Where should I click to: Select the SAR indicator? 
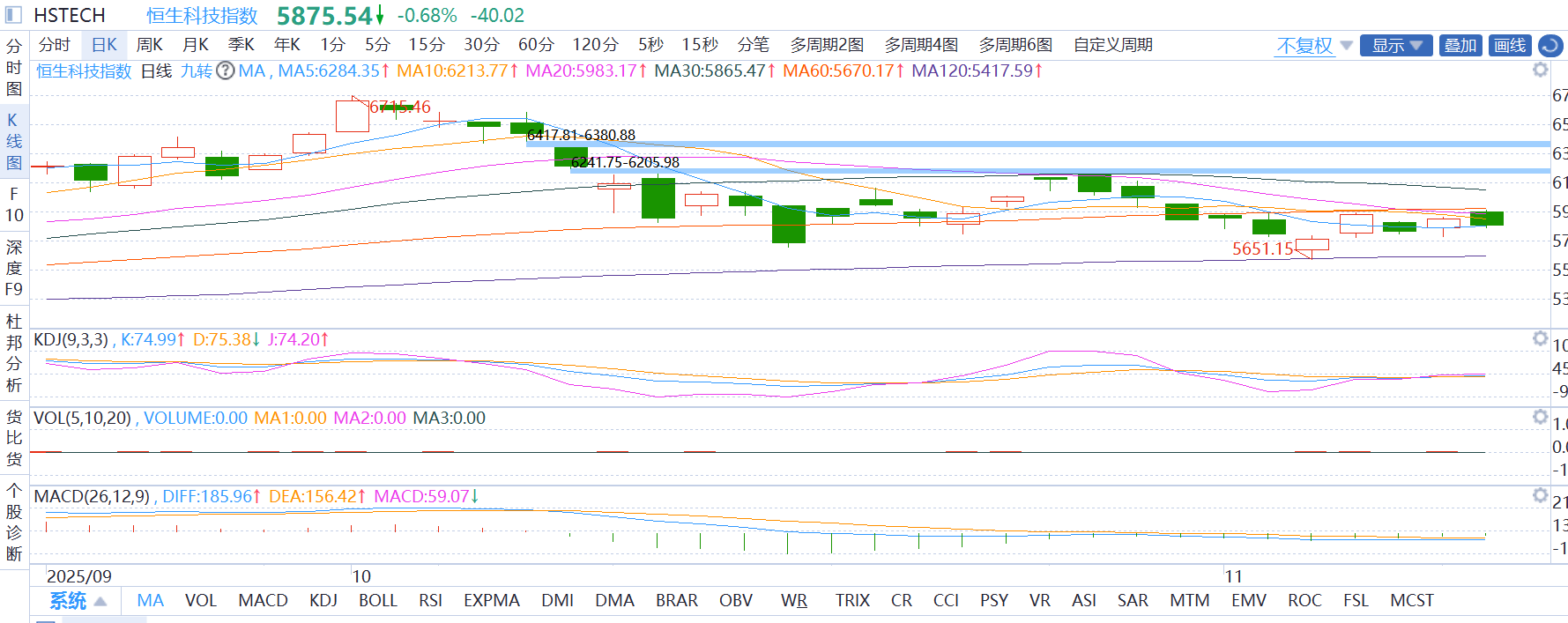click(1133, 601)
